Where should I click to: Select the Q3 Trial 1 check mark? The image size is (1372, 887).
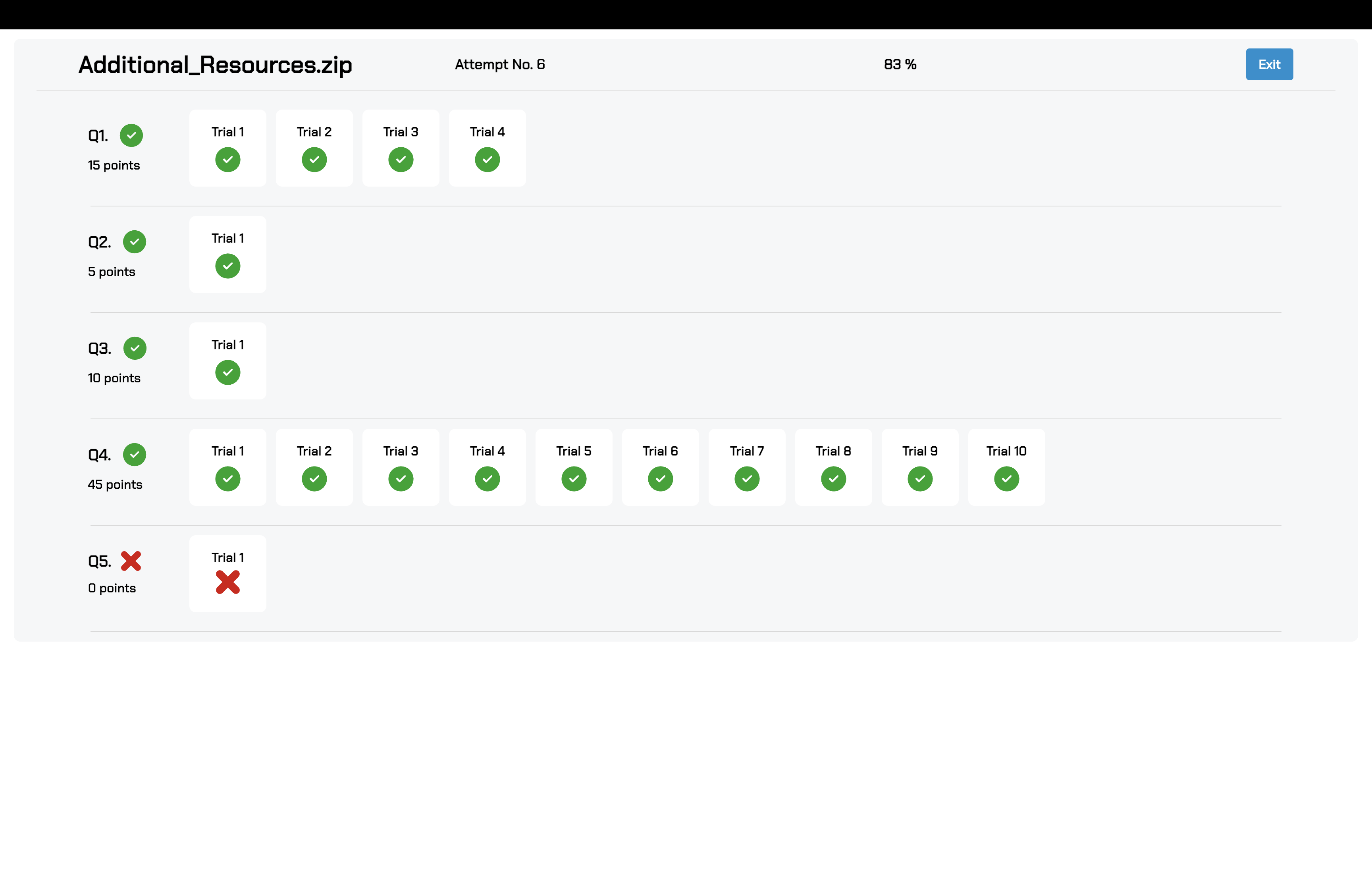227,372
